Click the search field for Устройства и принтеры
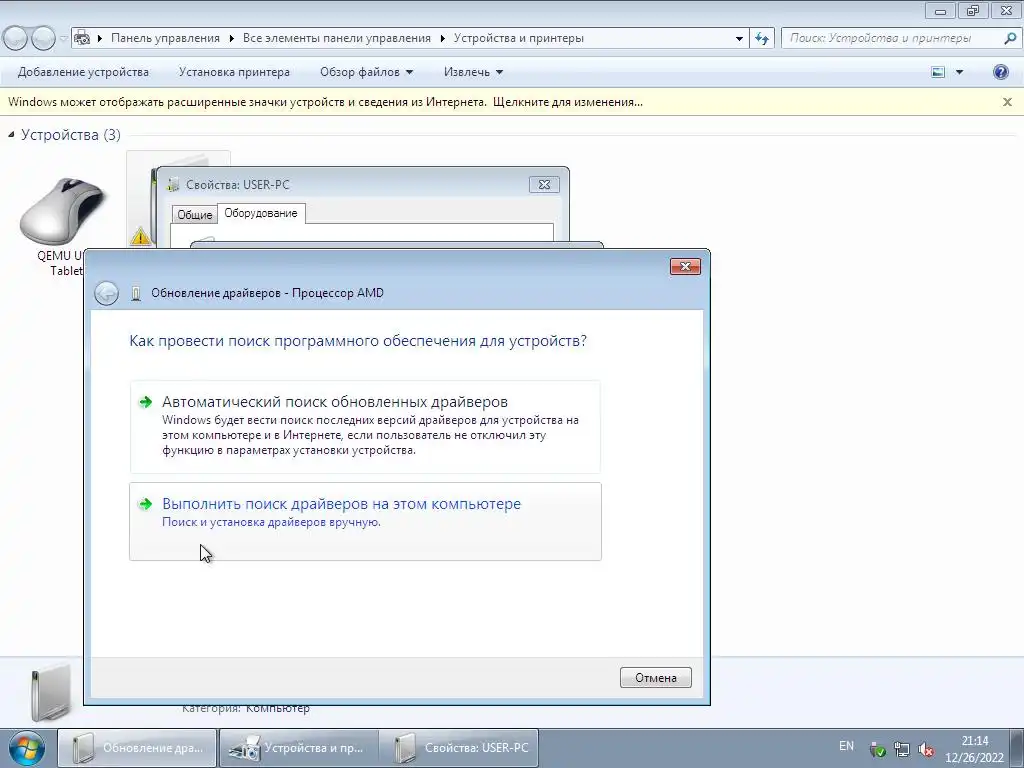This screenshot has height=768, width=1024. (893, 38)
